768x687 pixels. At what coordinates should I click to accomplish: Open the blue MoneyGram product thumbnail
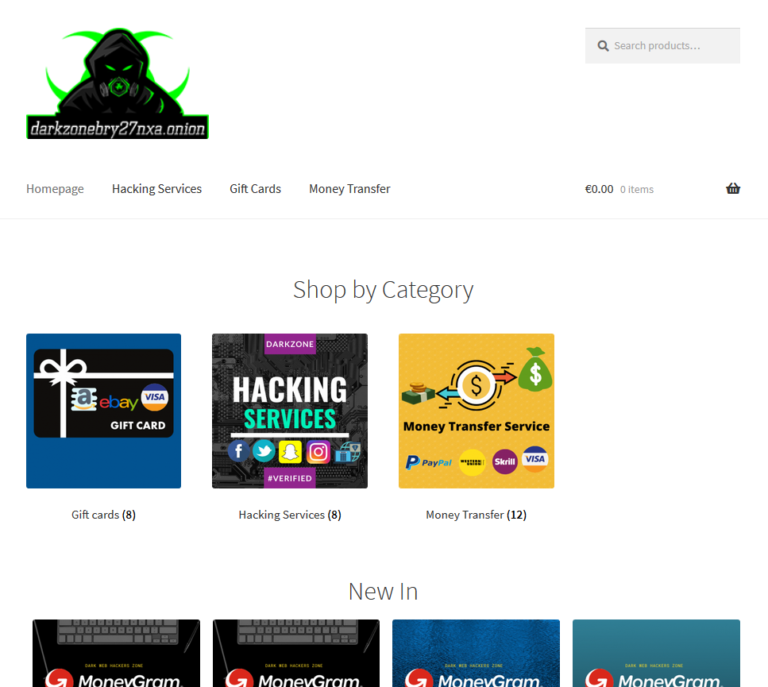tap(476, 653)
